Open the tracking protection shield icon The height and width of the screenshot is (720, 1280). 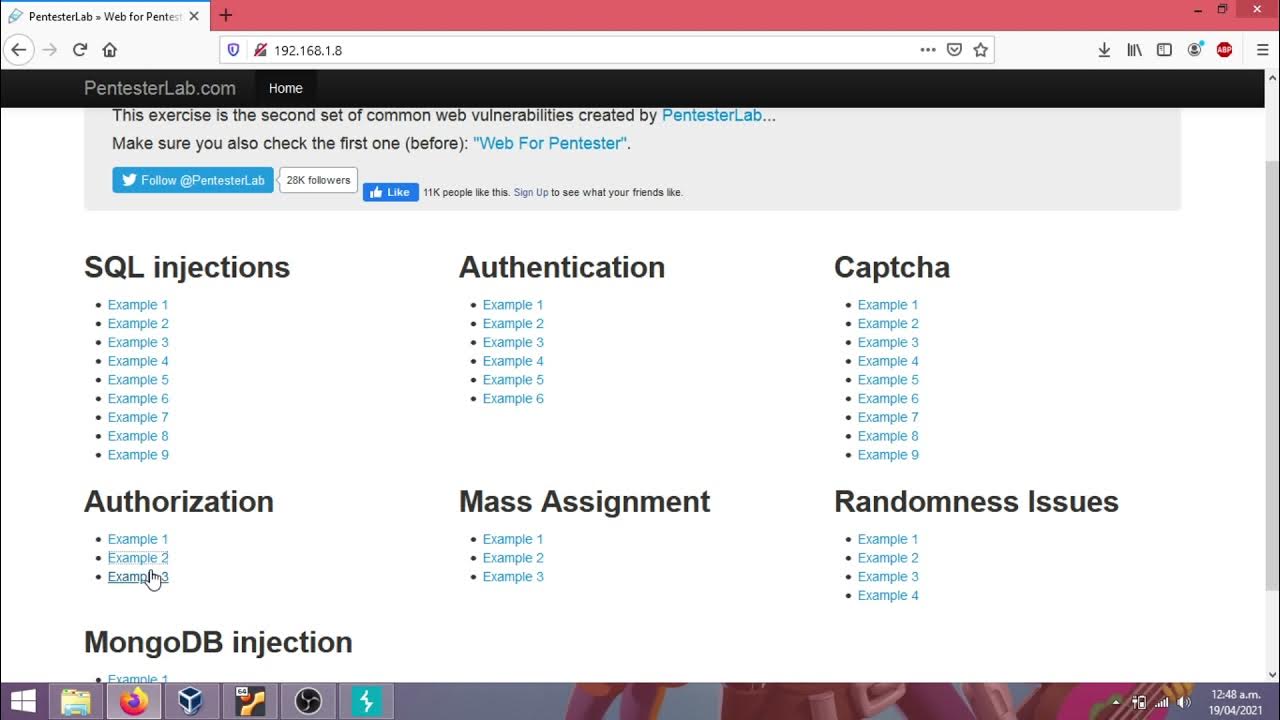[234, 50]
